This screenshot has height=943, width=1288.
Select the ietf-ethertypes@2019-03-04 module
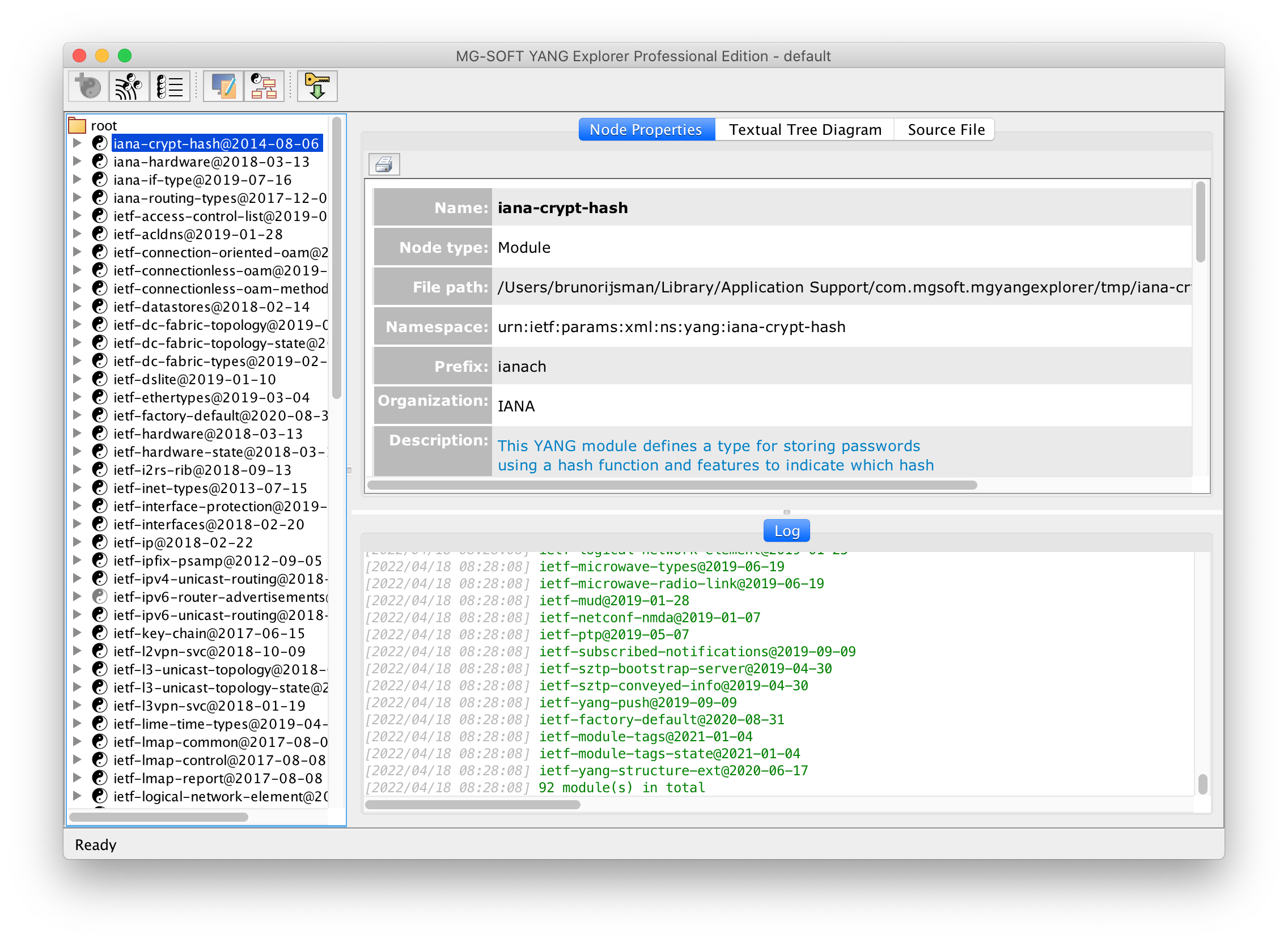[211, 397]
